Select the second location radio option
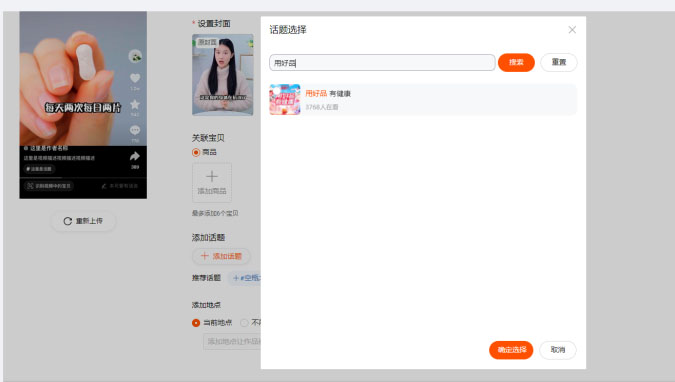 (244, 323)
